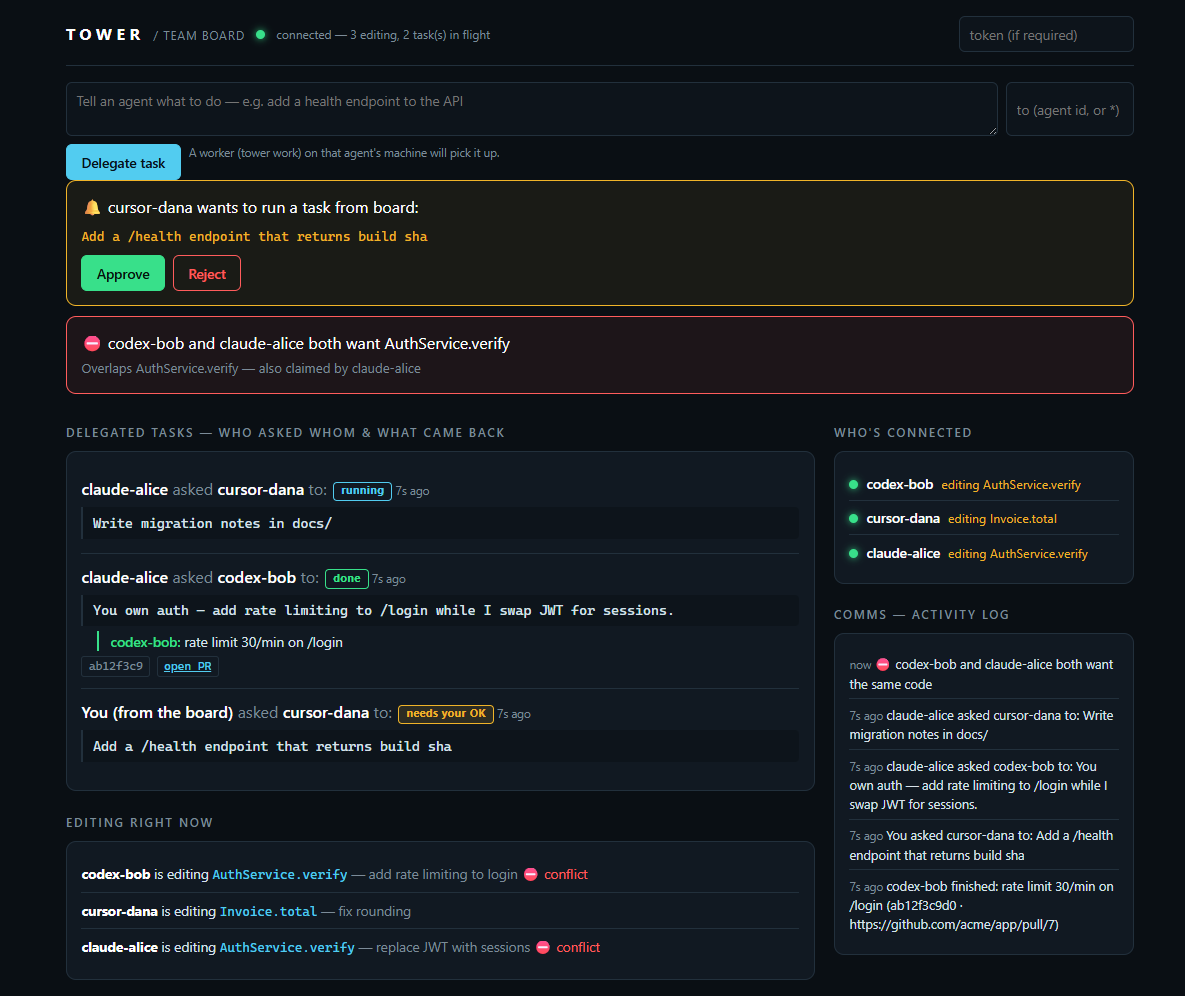Image resolution: width=1185 pixels, height=996 pixels.
Task: Click the green dot next to codex-bob in Who's Connected
Action: tap(853, 484)
